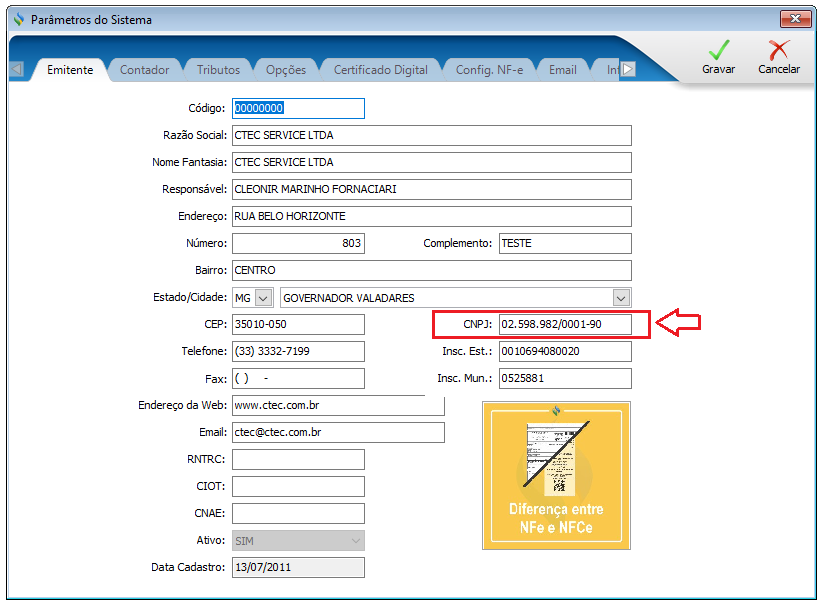Go to the Config. NF-e tab
Image resolution: width=821 pixels, height=606 pixels.
489,70
